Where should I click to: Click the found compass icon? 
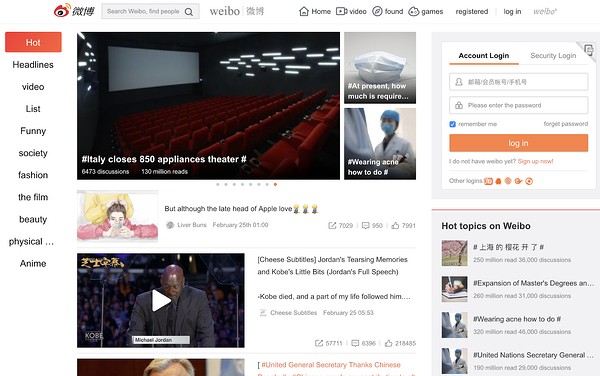tap(377, 11)
